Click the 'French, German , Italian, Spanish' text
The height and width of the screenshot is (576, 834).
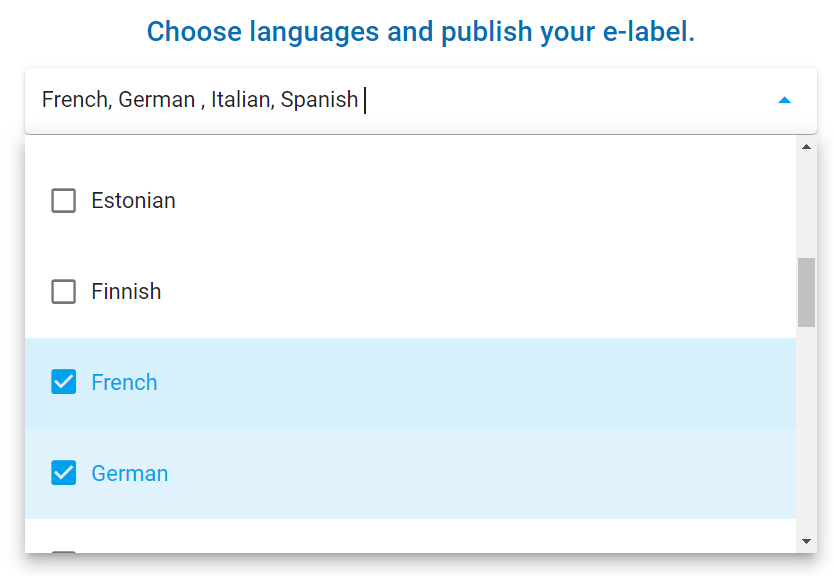click(x=200, y=100)
